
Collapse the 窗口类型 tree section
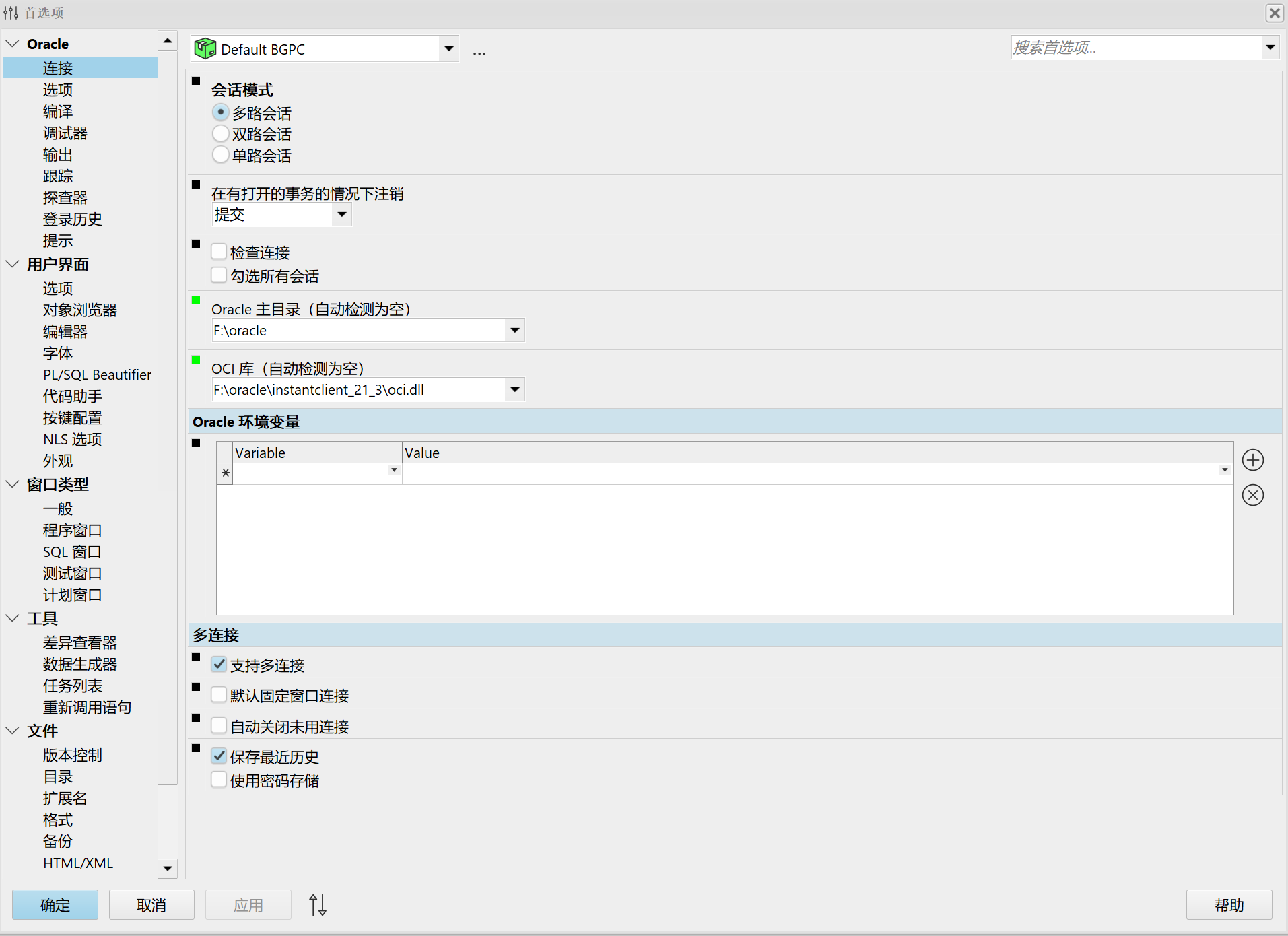(12, 484)
